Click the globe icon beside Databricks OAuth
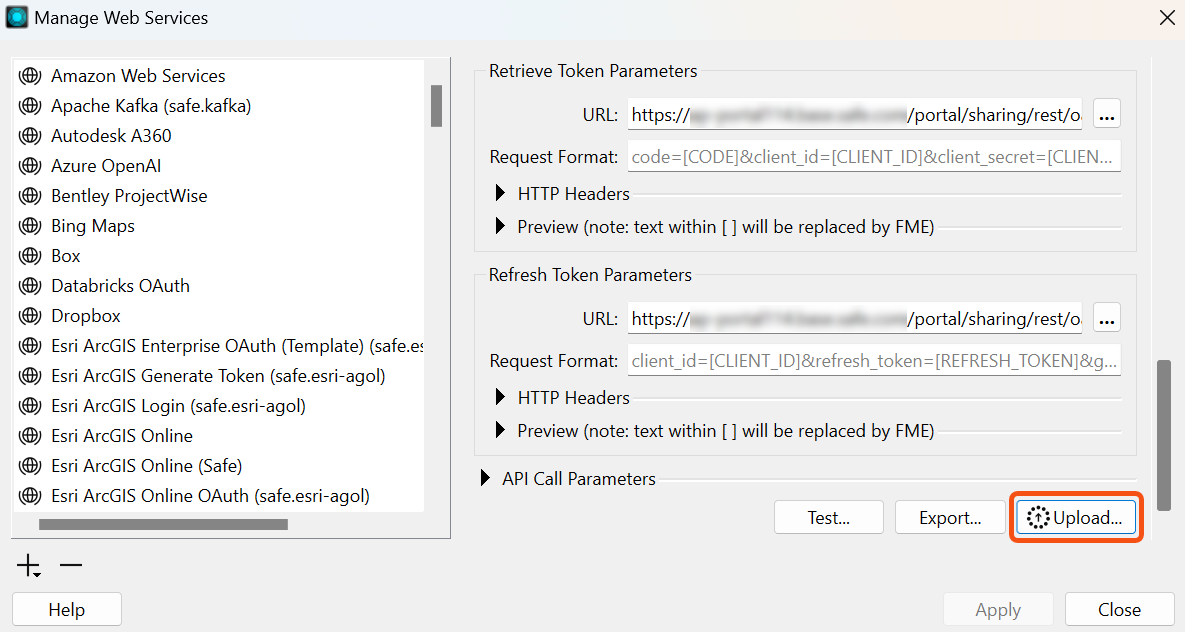1185x632 pixels. pos(30,286)
